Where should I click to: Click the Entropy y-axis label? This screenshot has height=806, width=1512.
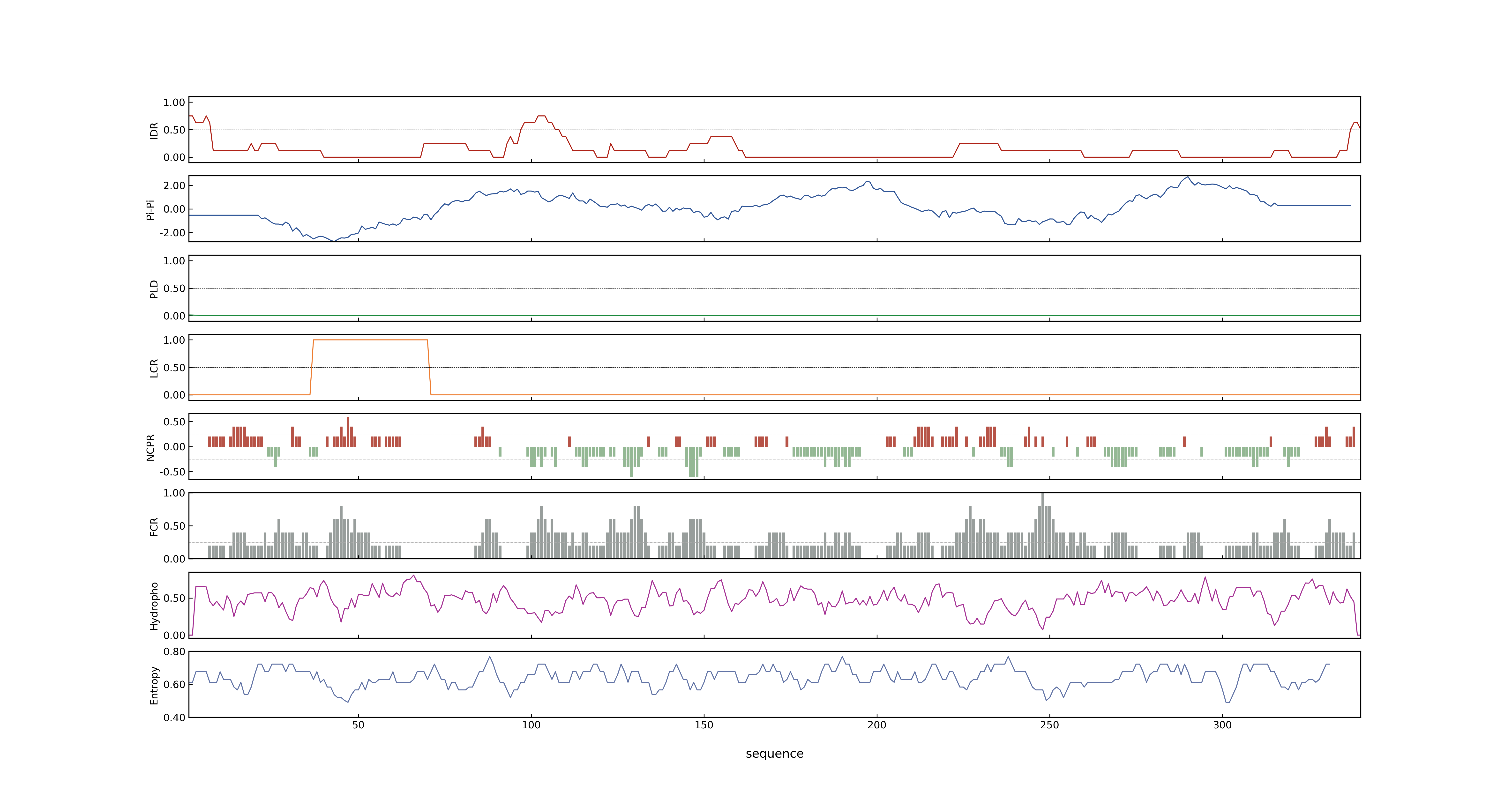[x=154, y=685]
